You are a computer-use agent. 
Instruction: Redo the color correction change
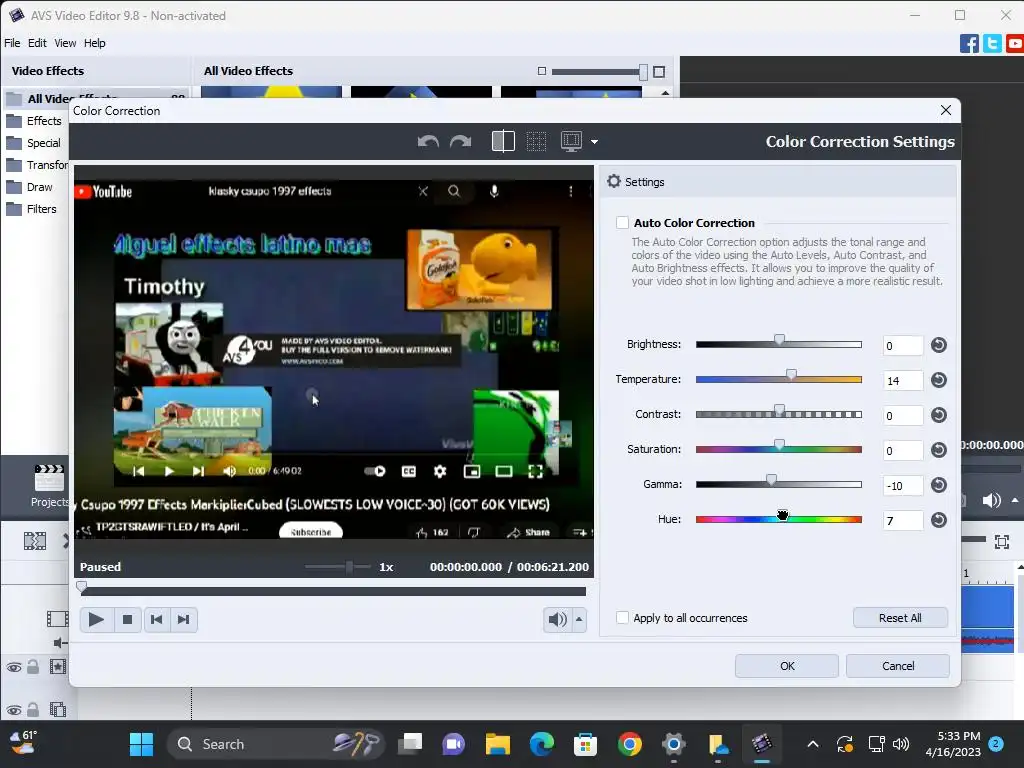tap(460, 142)
